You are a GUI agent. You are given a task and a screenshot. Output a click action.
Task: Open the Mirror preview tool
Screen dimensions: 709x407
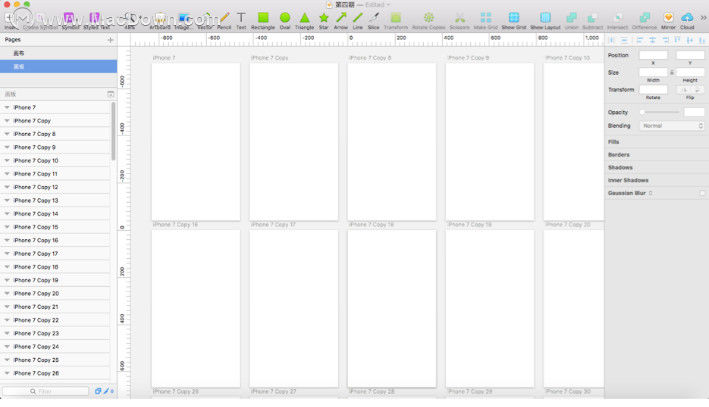point(668,20)
